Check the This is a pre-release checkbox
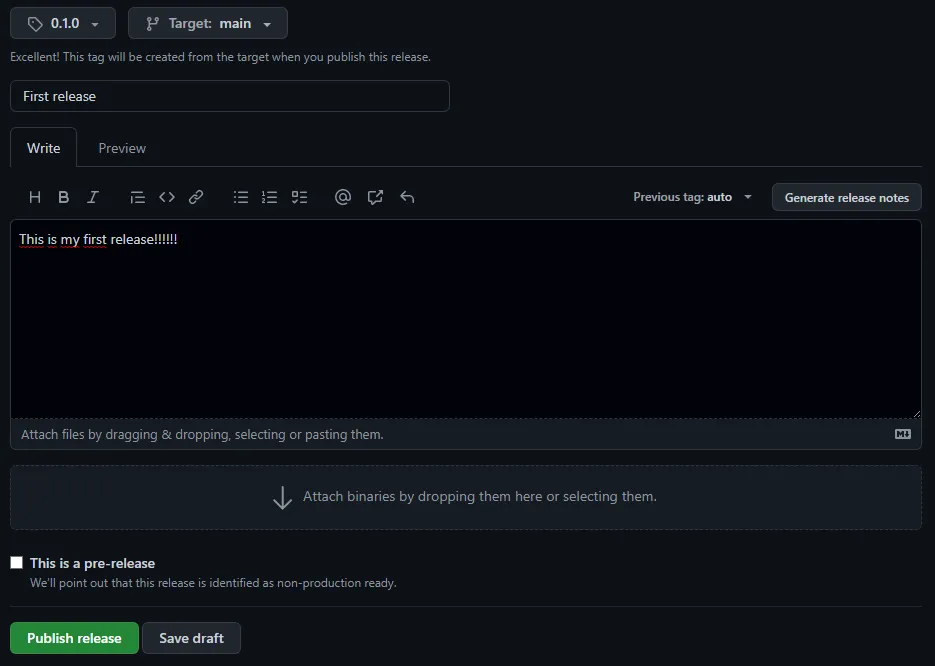This screenshot has width=935, height=666. pyautogui.click(x=17, y=563)
